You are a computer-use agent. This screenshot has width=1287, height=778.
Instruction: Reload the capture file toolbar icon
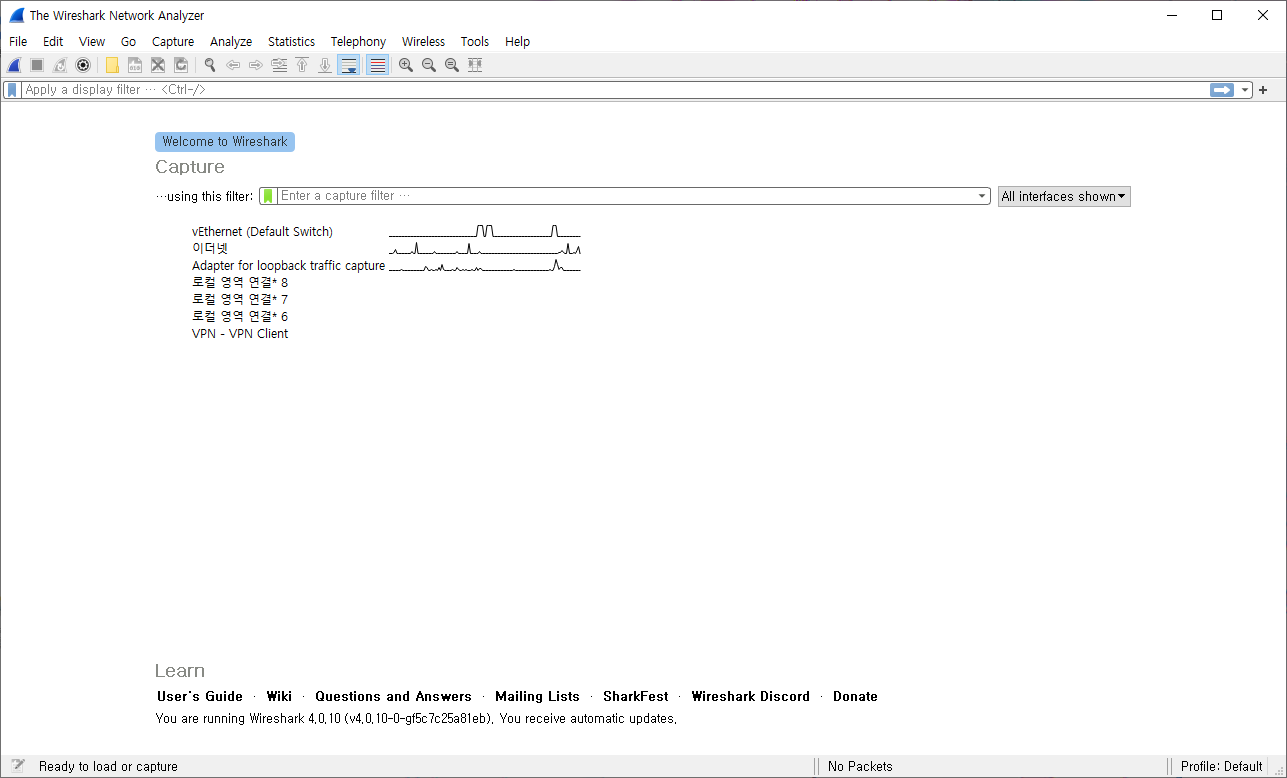181,65
